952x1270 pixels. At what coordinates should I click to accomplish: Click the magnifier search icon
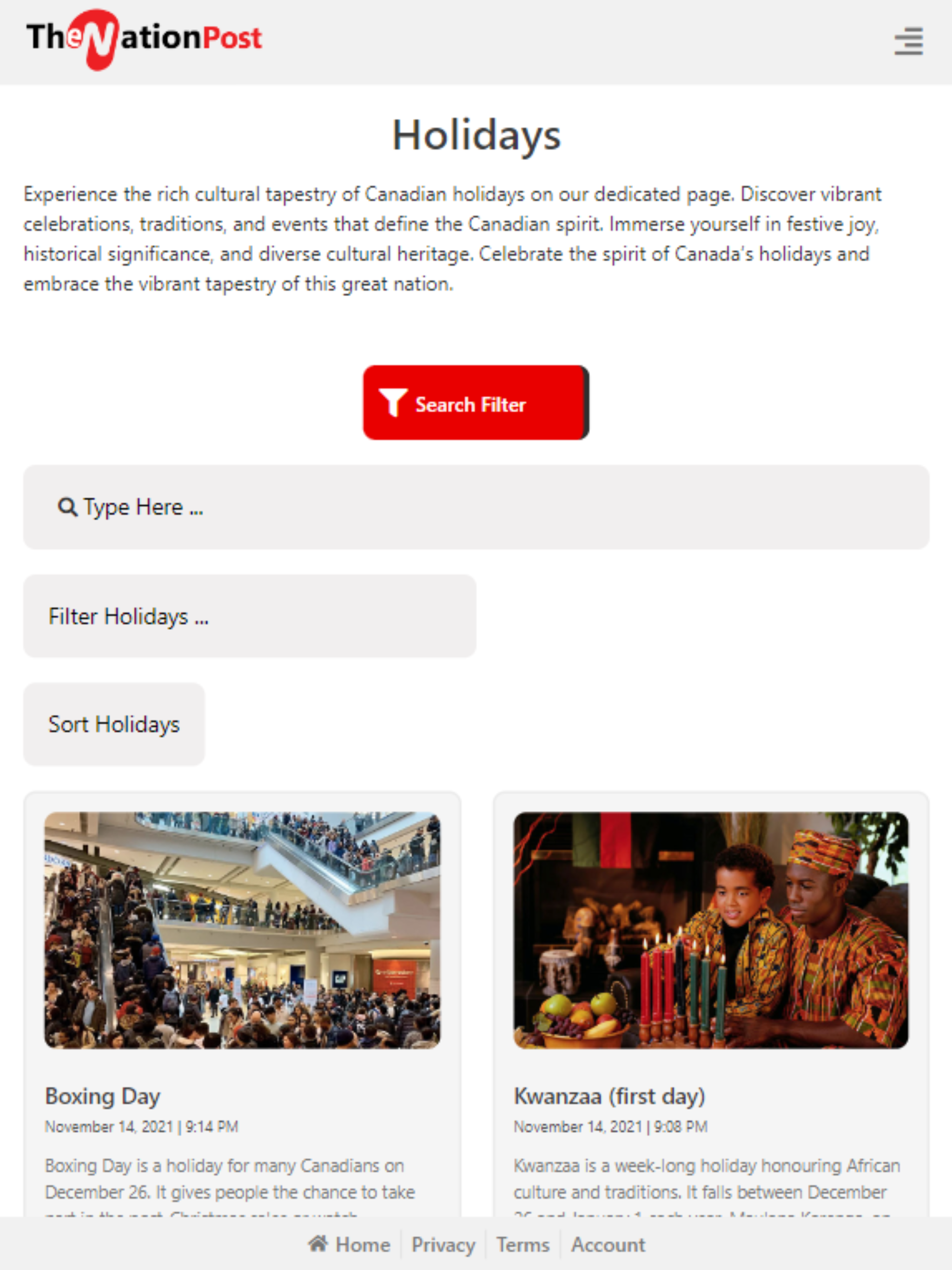(x=67, y=507)
